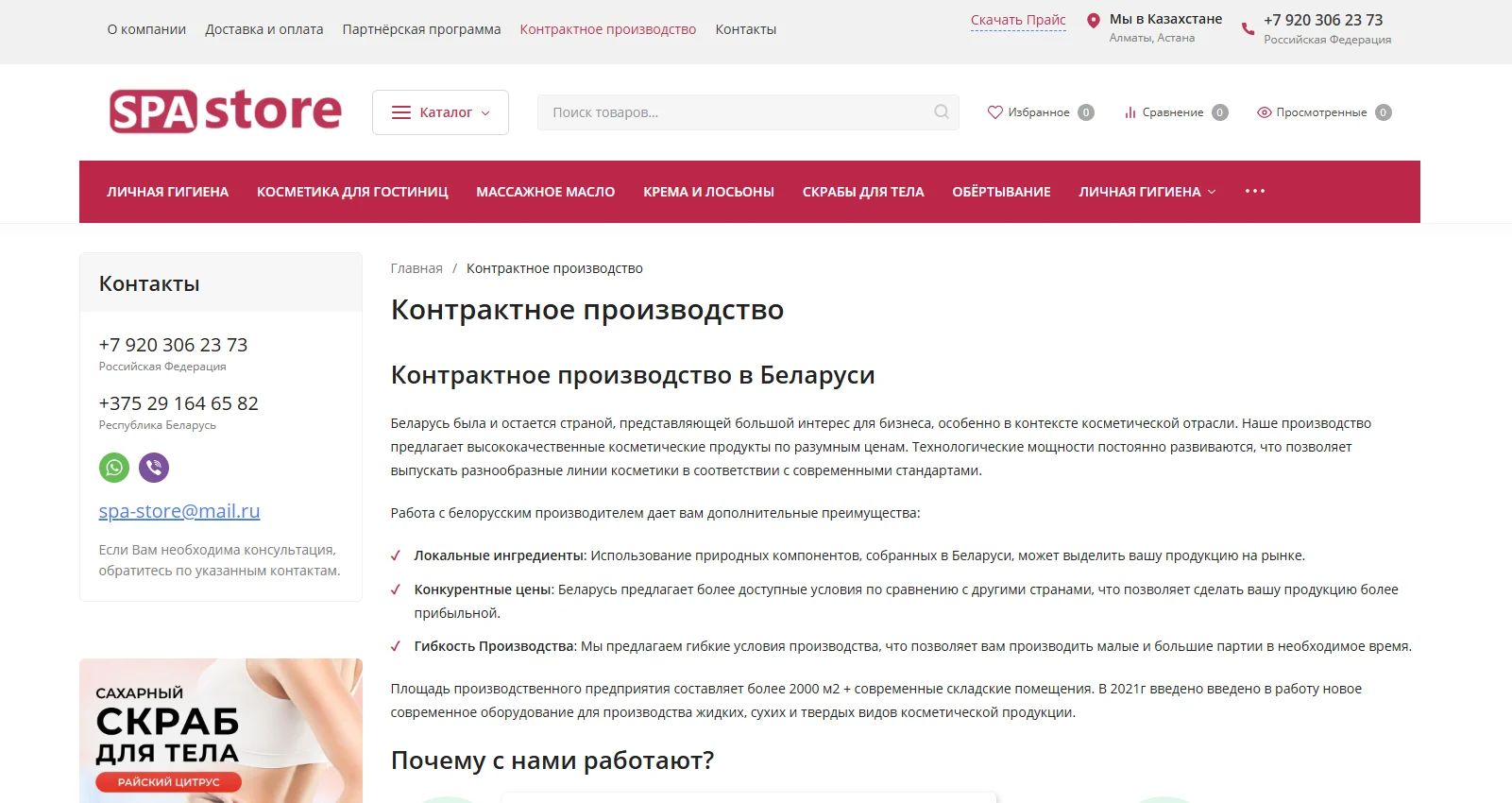Image resolution: width=1512 pixels, height=803 pixels.
Task: Open Сравнение comparison list
Action: (x=1176, y=112)
